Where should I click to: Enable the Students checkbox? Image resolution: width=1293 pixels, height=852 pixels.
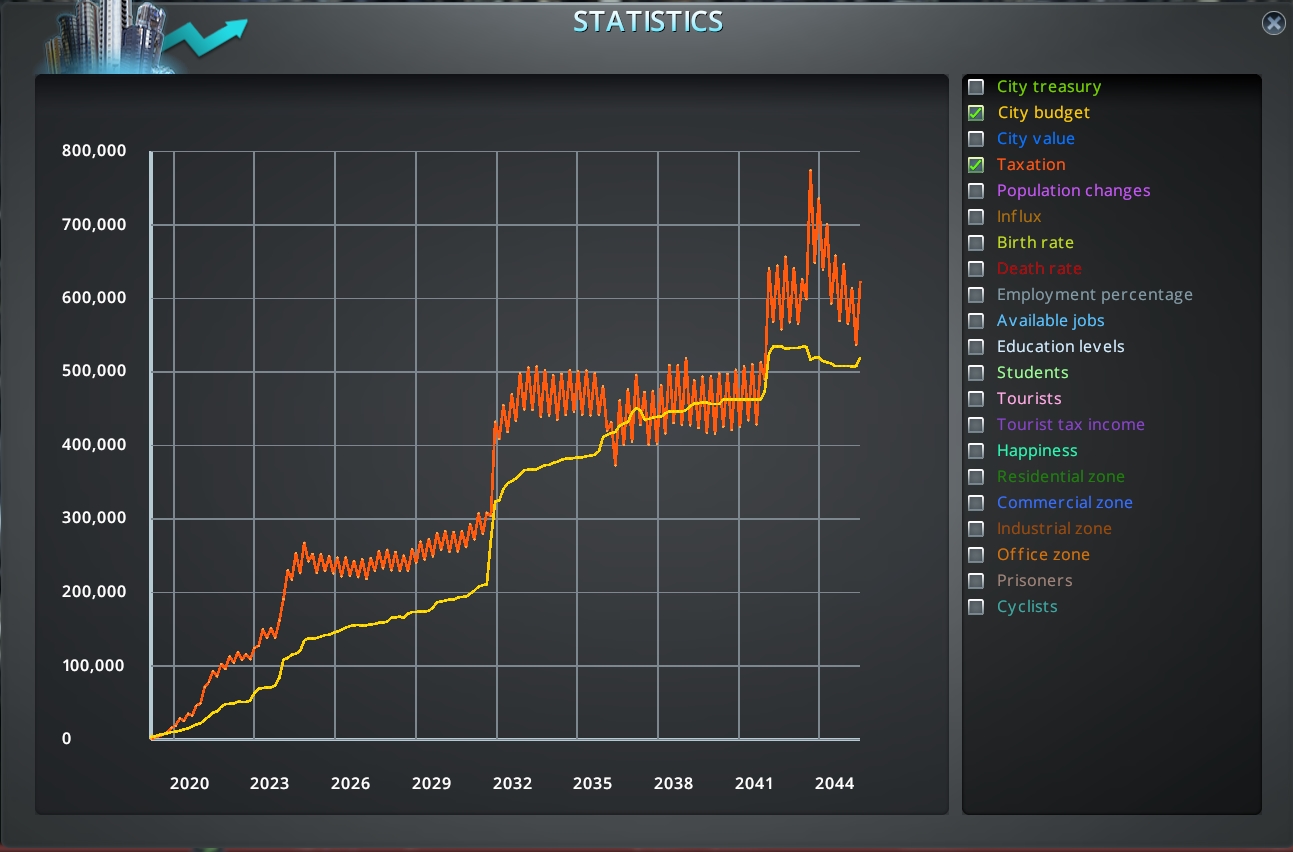click(976, 373)
